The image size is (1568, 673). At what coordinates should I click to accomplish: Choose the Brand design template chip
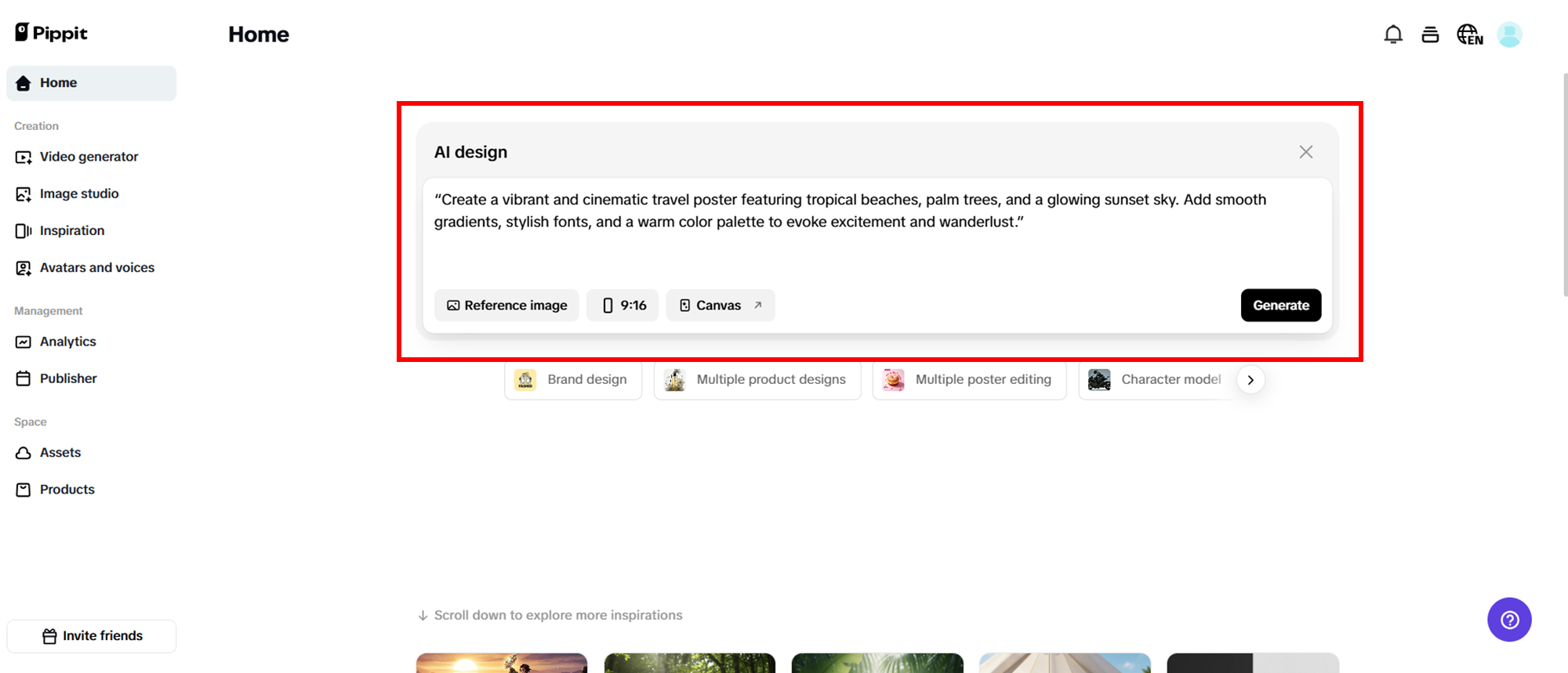573,380
